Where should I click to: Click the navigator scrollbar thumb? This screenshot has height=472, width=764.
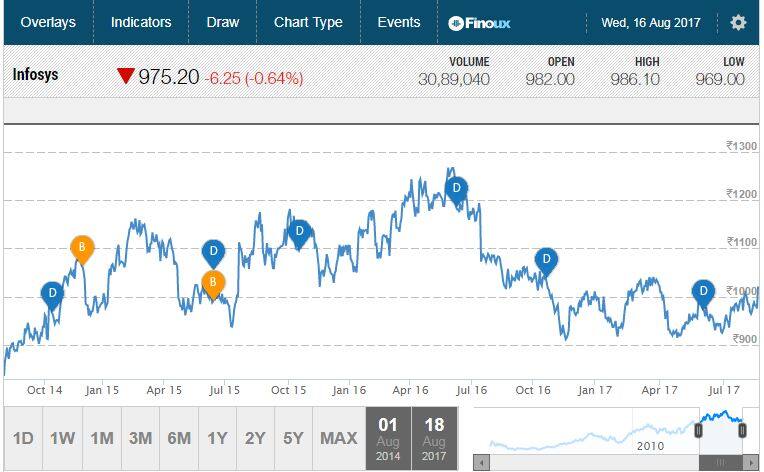(721, 462)
